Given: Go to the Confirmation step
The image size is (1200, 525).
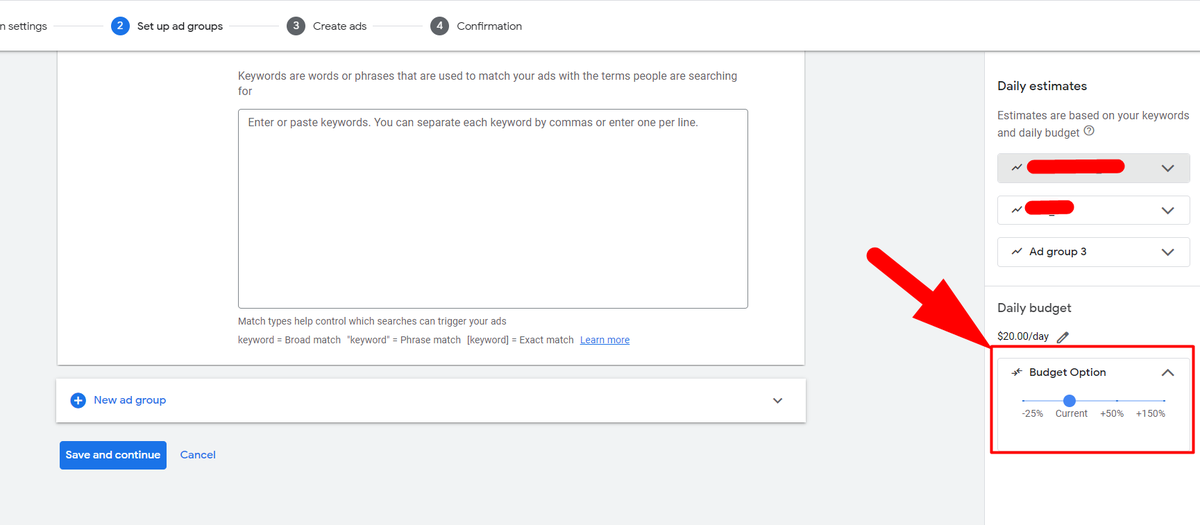Looking at the screenshot, I should tap(489, 26).
